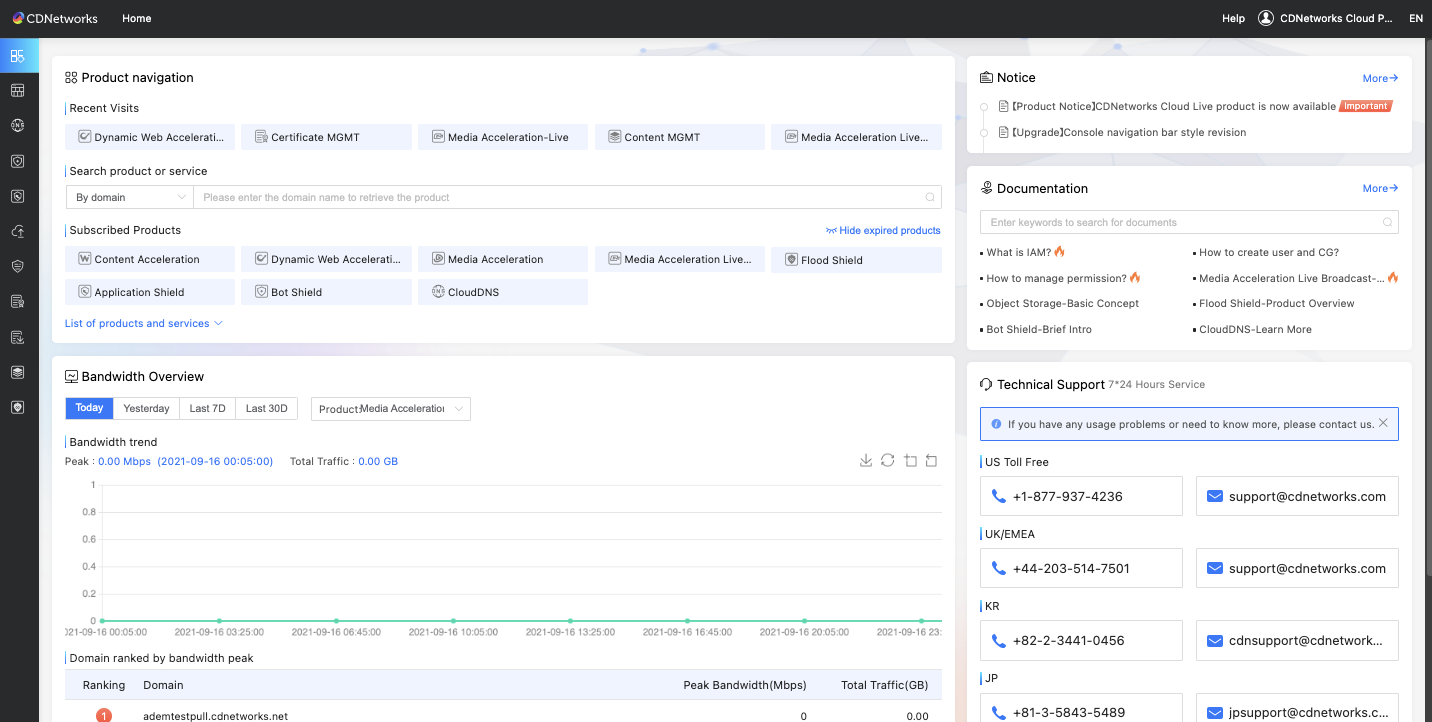
Task: Click US Toll Free phone +1-877-937-4236
Action: [1081, 496]
